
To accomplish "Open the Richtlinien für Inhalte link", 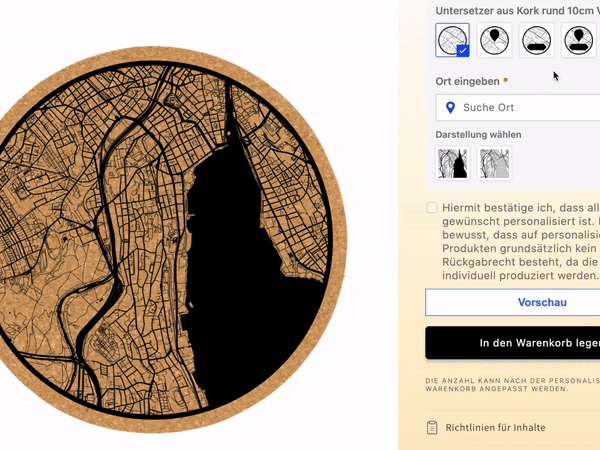I will pyautogui.click(x=495, y=427).
